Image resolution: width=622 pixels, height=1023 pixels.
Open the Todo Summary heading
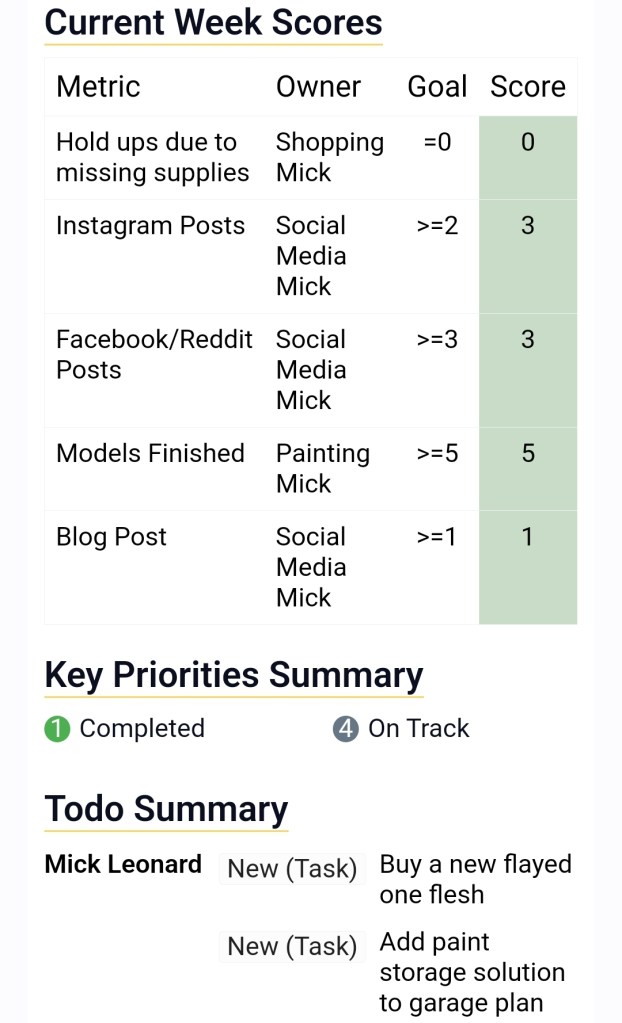click(166, 808)
